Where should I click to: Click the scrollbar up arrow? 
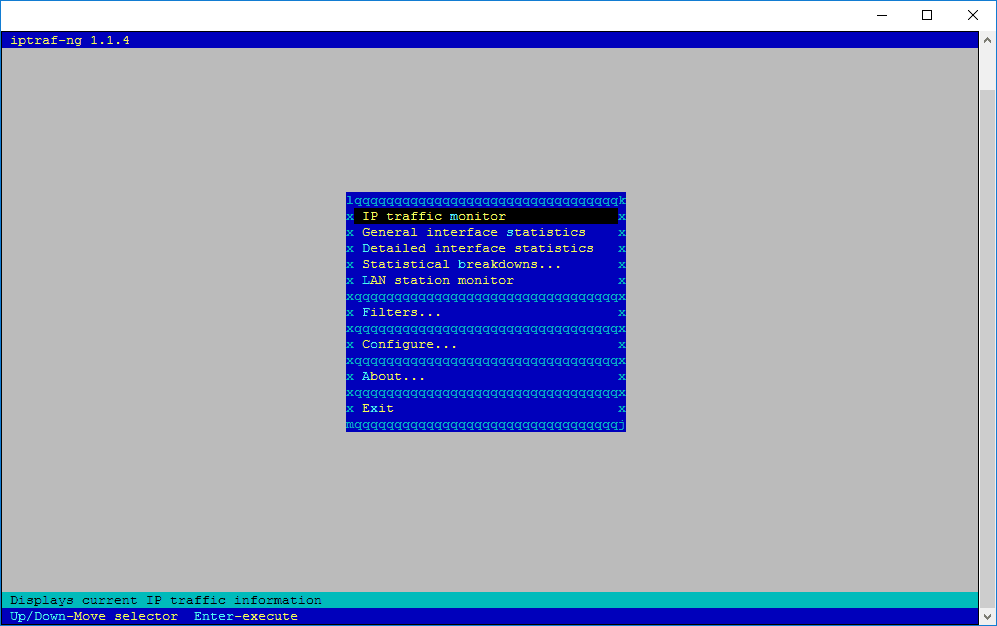pyautogui.click(x=987, y=40)
